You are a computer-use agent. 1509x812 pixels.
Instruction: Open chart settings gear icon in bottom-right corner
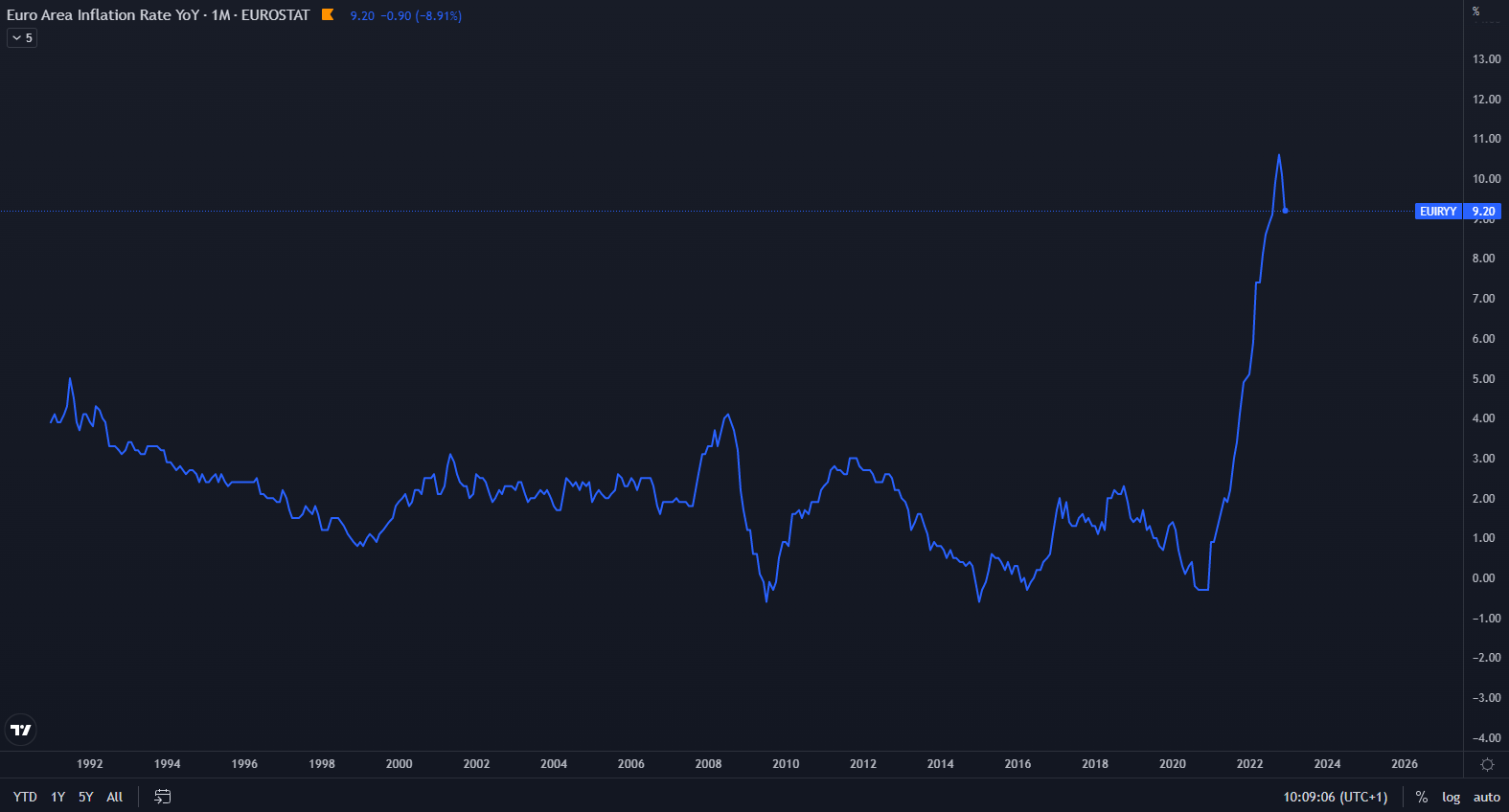1487,764
